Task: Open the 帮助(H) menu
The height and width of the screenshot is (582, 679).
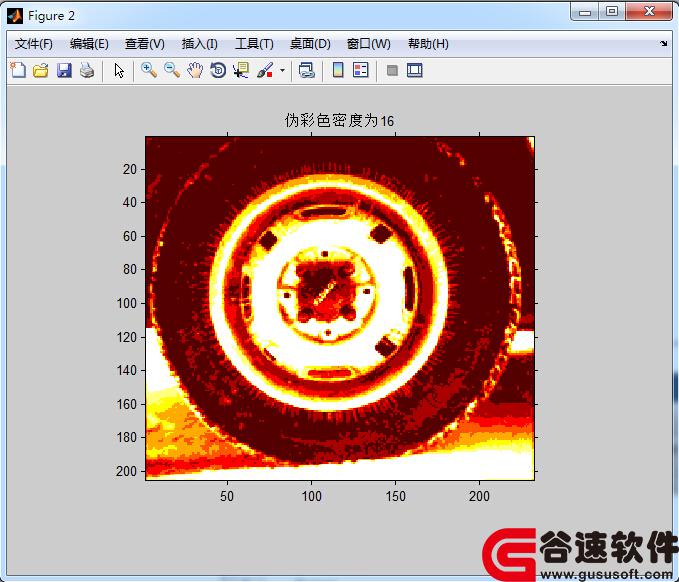Action: click(x=428, y=44)
